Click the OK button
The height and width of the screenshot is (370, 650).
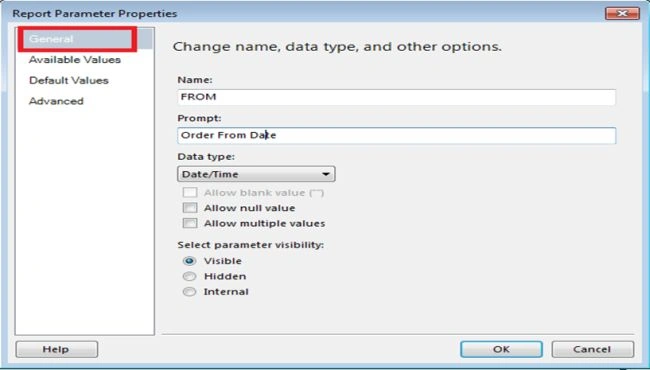tap(501, 349)
